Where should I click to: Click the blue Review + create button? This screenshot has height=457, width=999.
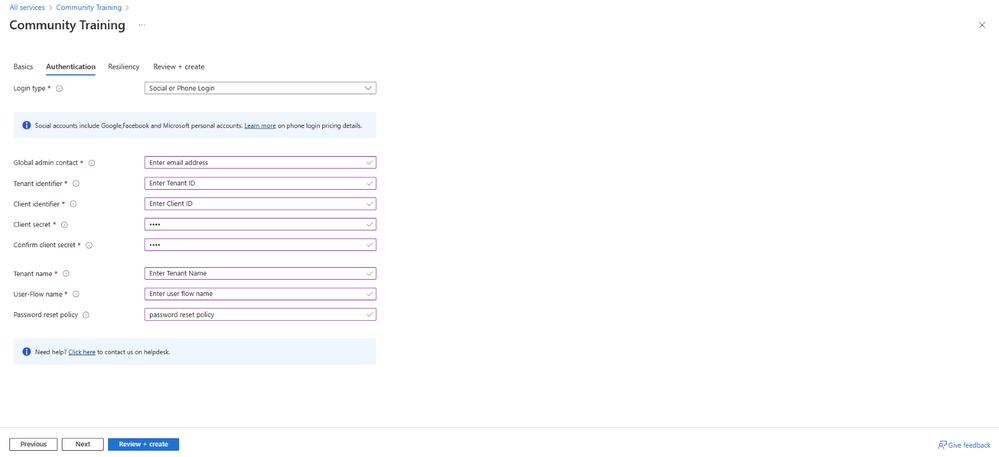tap(143, 444)
